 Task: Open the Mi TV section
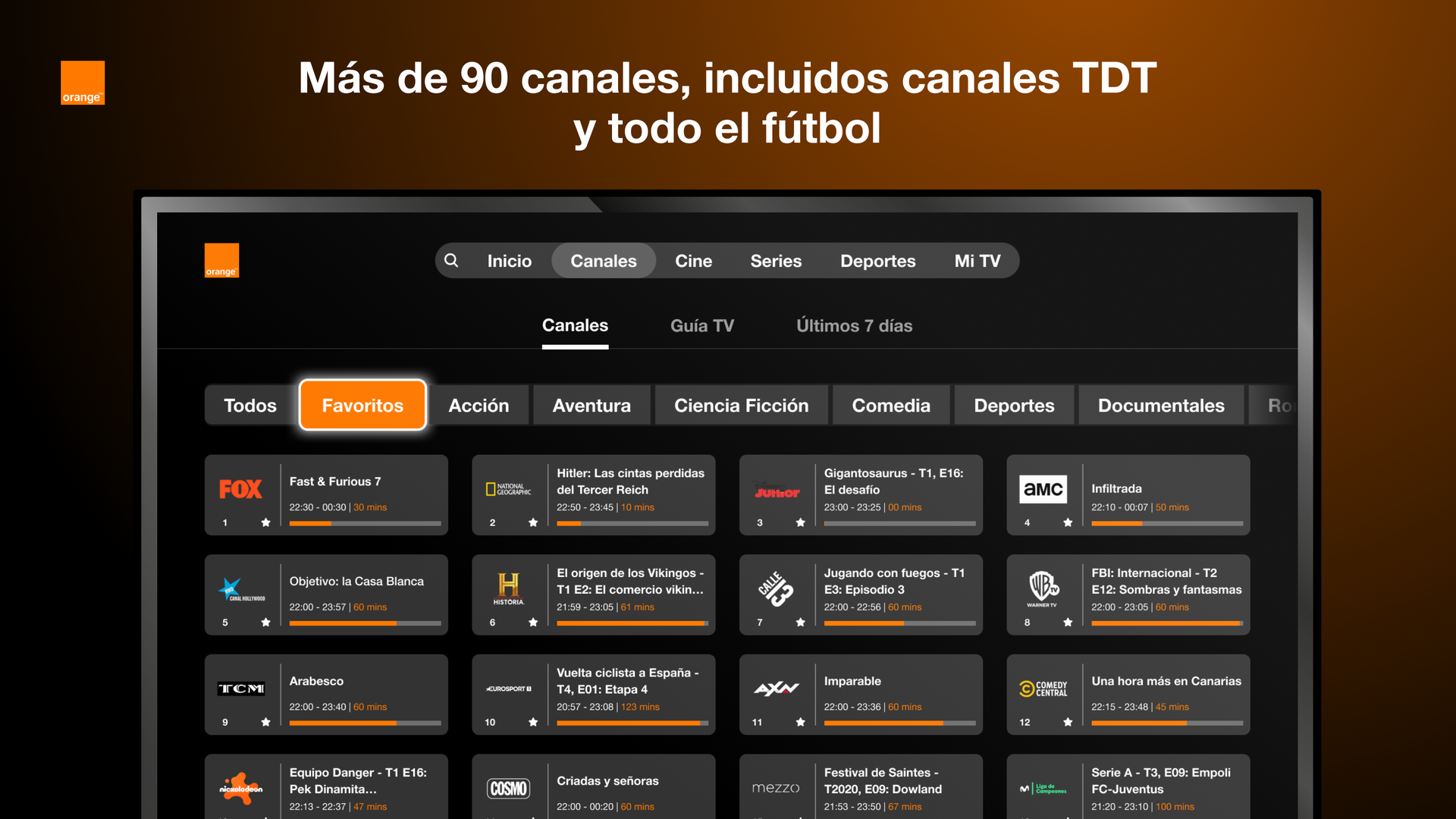pos(977,261)
